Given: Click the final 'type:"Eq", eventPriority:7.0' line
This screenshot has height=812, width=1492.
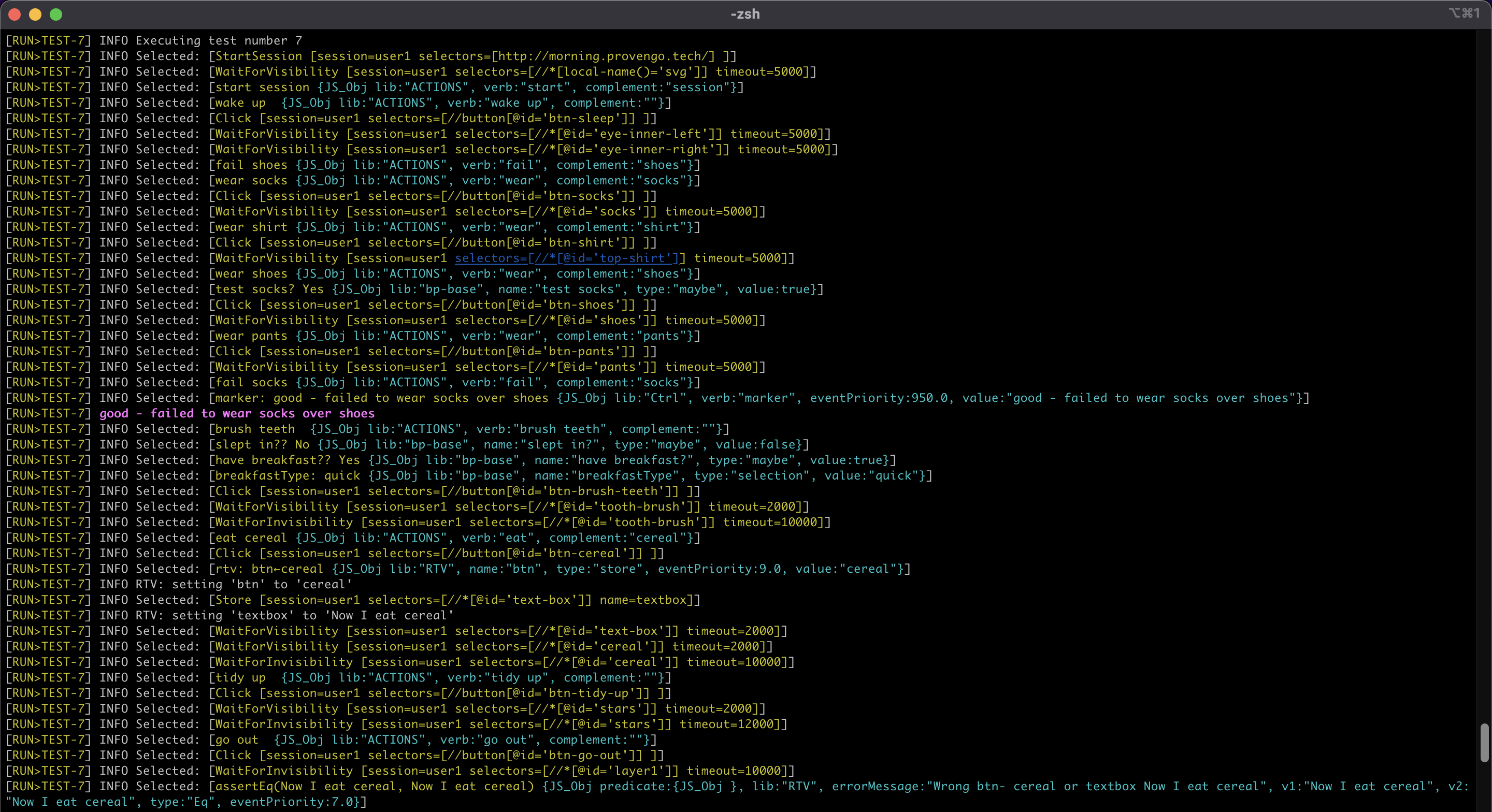Looking at the screenshot, I should [x=187, y=802].
